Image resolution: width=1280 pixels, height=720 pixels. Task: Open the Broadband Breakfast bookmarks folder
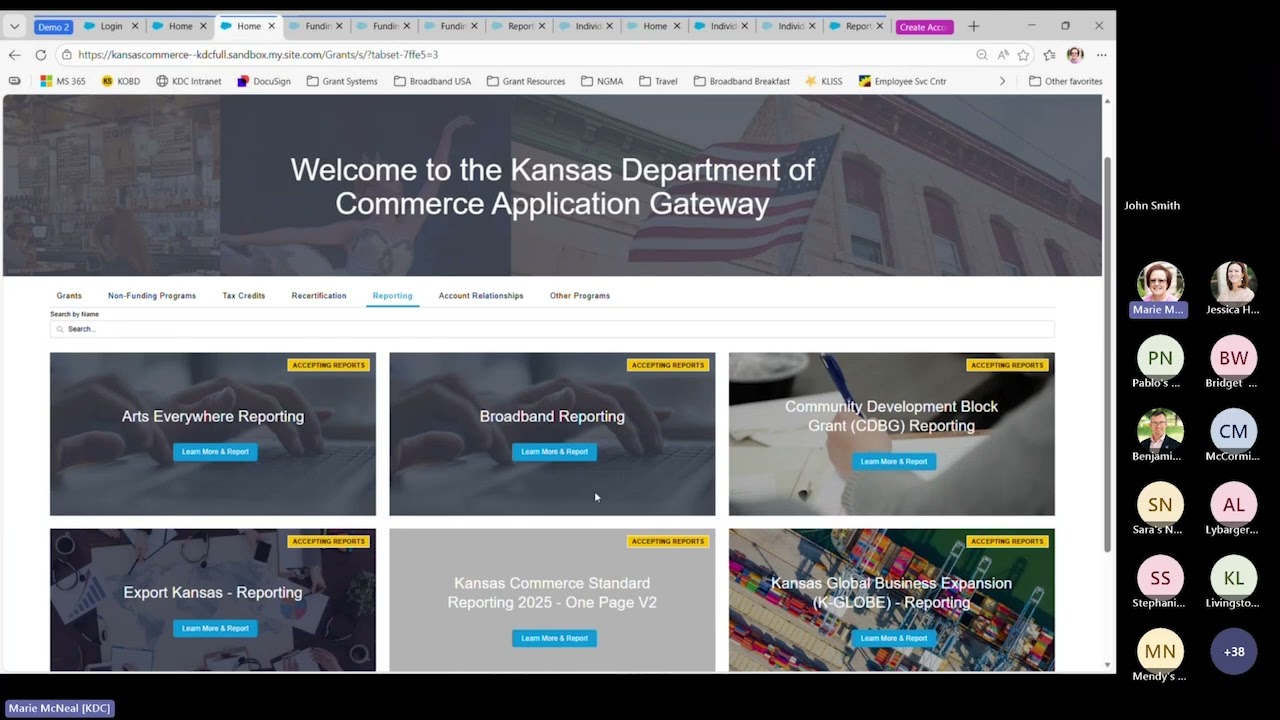point(741,81)
